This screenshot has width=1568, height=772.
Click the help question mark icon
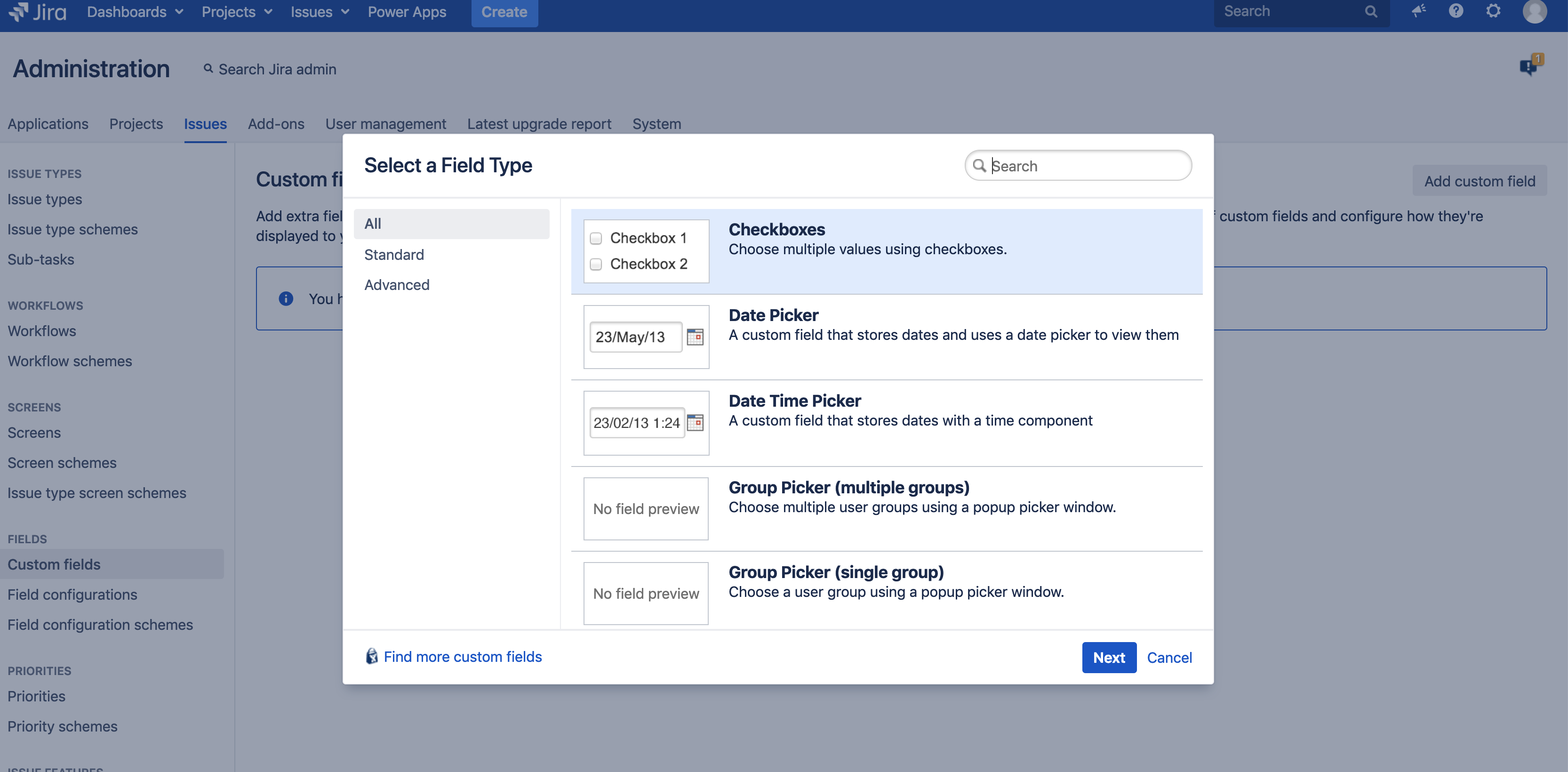pos(1456,12)
